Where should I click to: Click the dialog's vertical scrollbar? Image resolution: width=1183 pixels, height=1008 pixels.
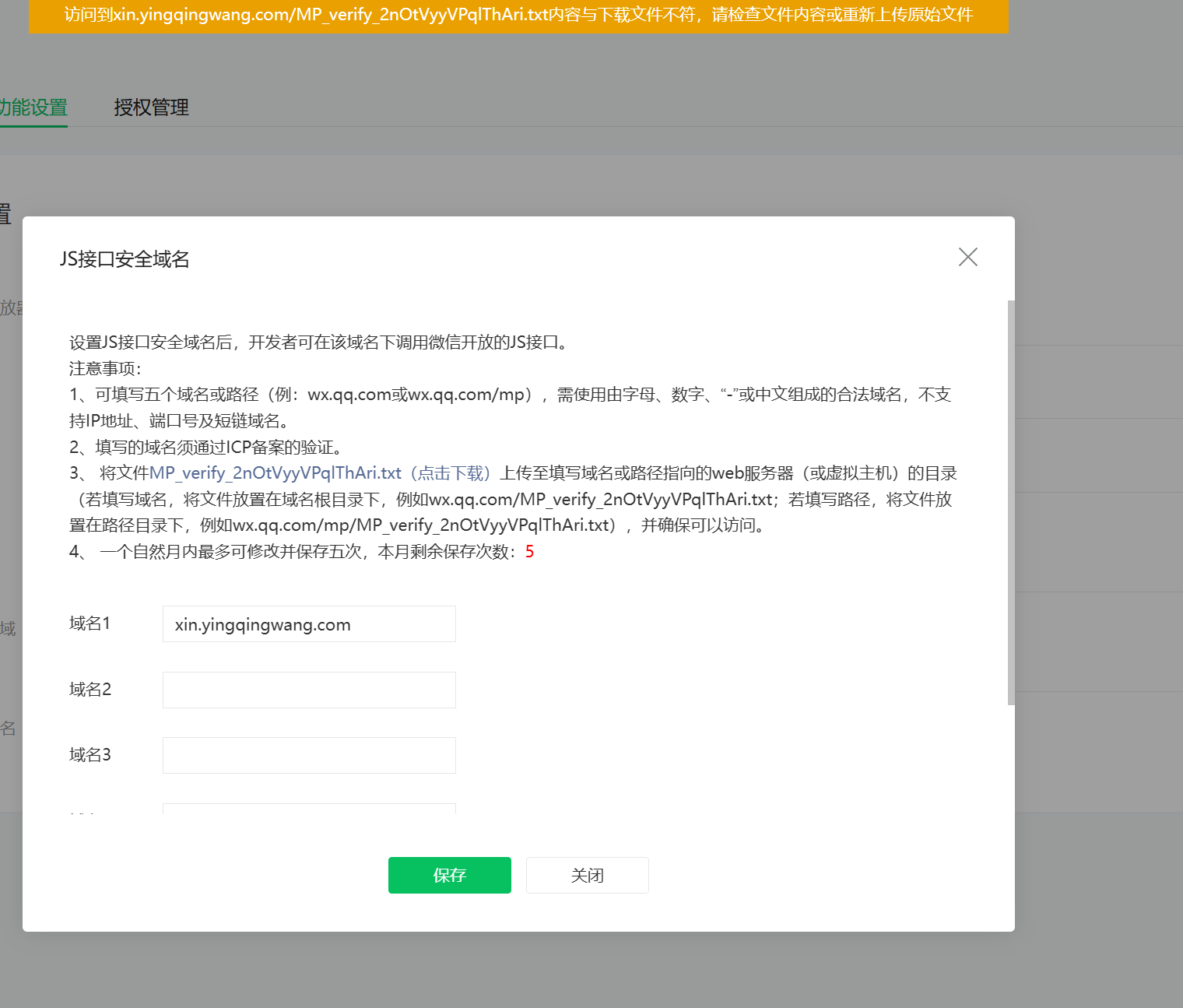(1011, 503)
